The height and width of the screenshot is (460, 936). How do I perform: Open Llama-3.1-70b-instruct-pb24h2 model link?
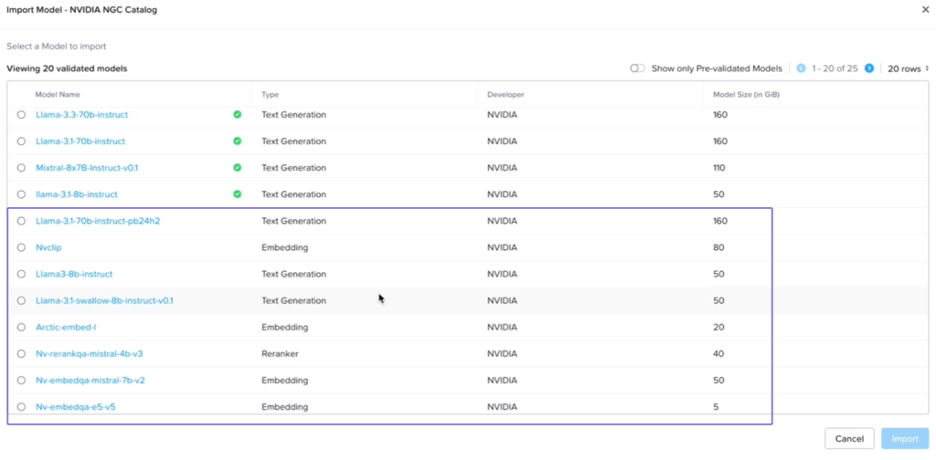point(98,221)
